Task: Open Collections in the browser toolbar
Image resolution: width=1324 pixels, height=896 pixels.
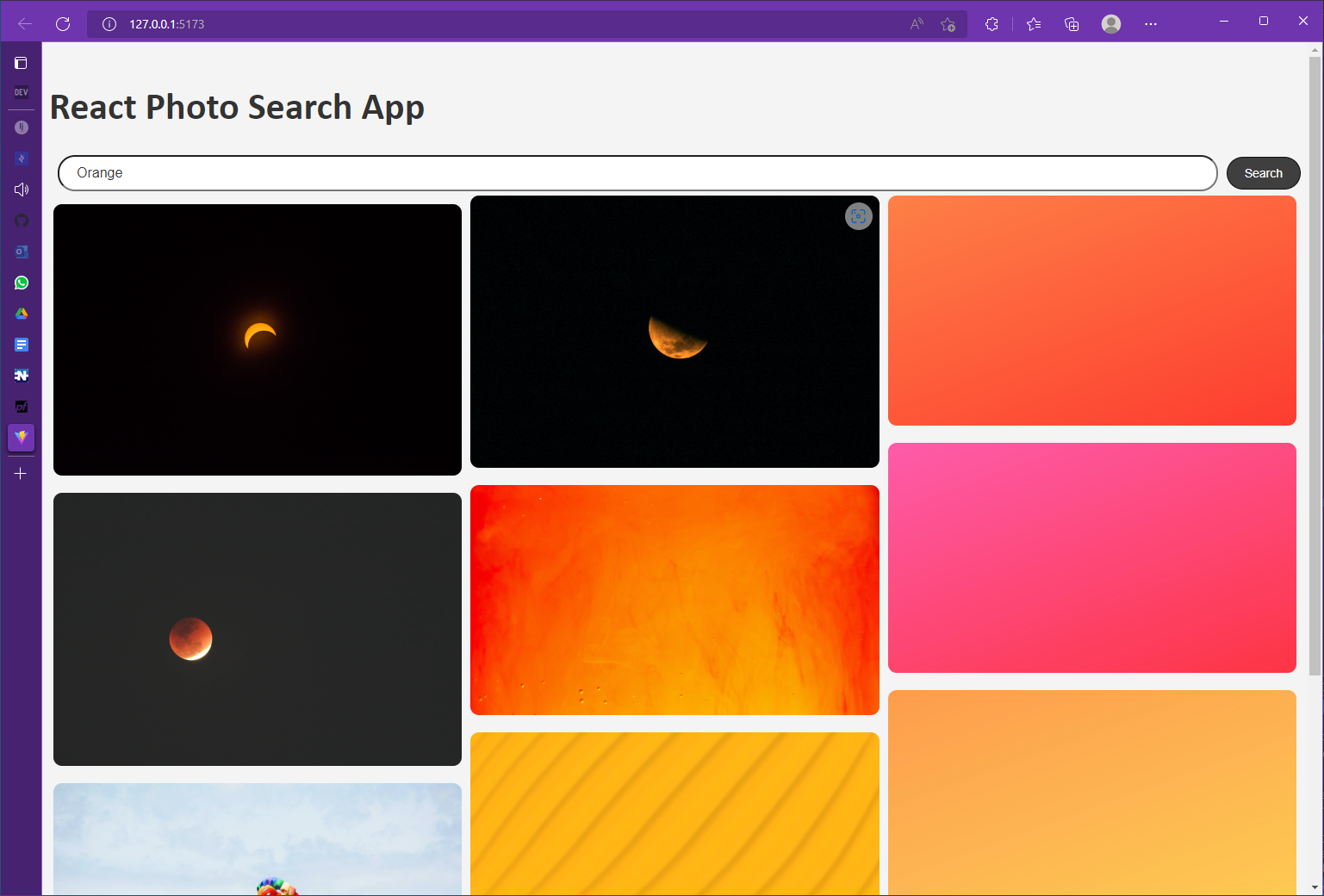Action: (x=1071, y=23)
